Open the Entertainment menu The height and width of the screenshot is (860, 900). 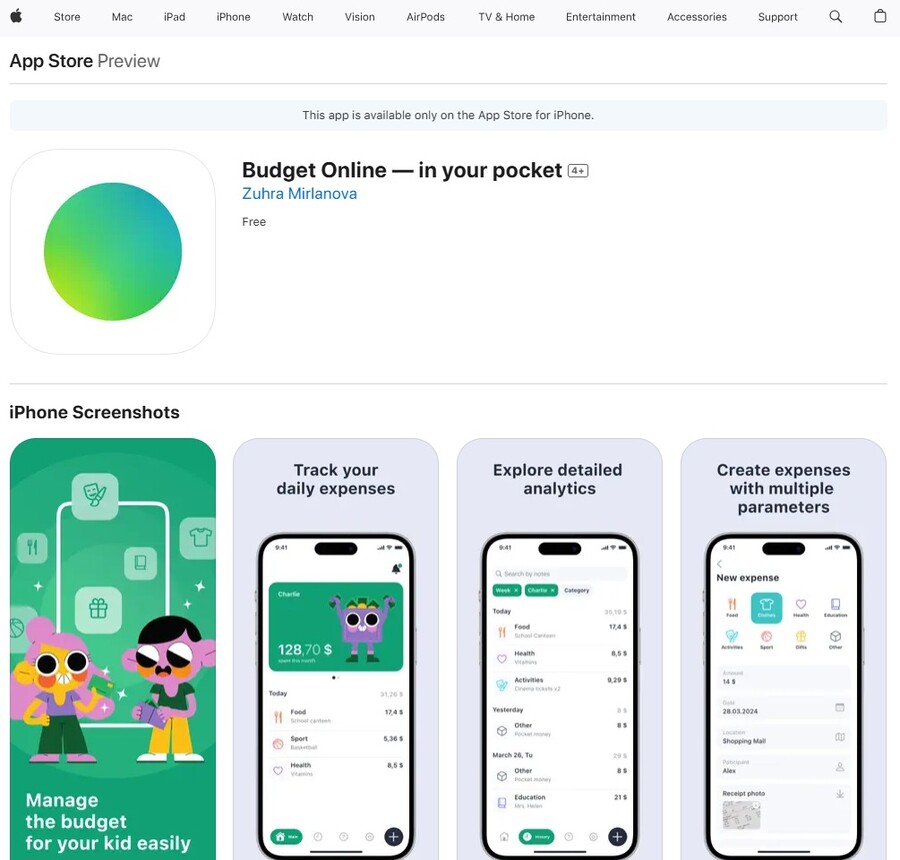[x=600, y=17]
